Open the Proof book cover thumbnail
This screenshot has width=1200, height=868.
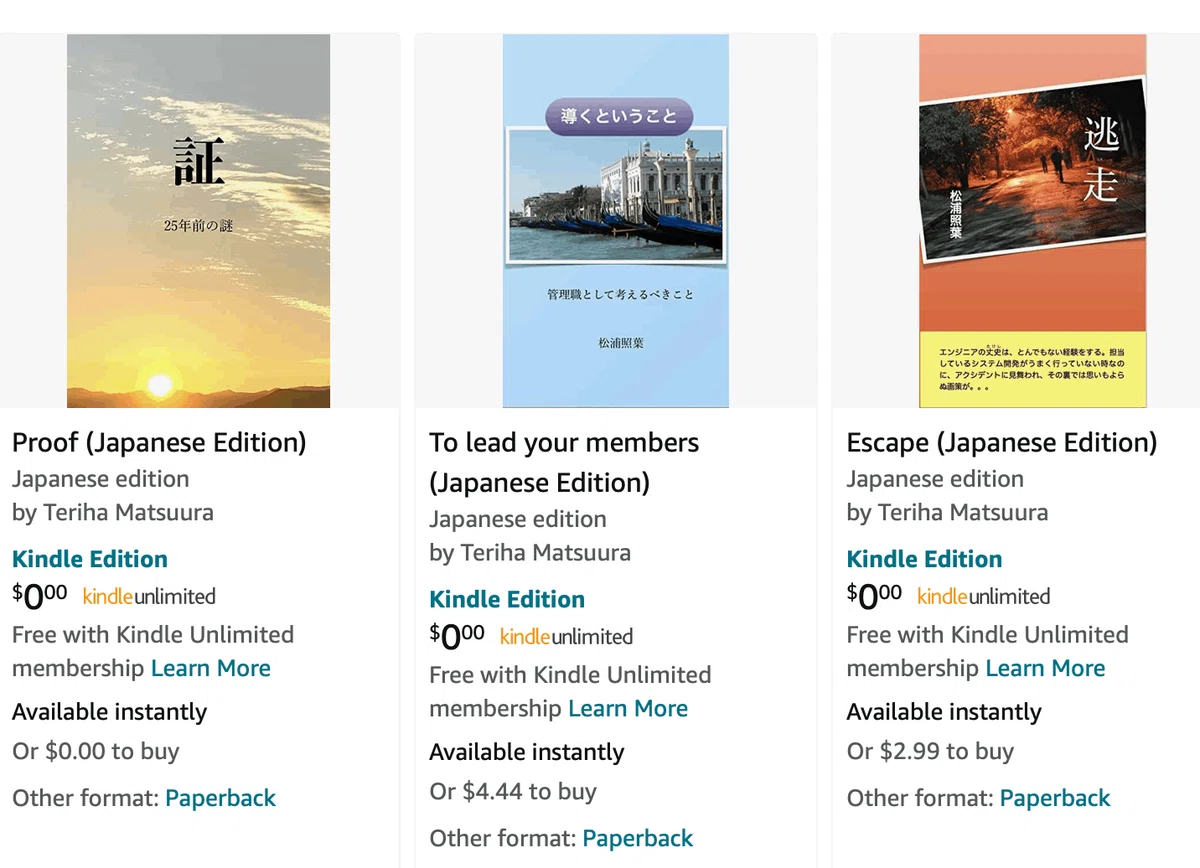tap(198, 221)
